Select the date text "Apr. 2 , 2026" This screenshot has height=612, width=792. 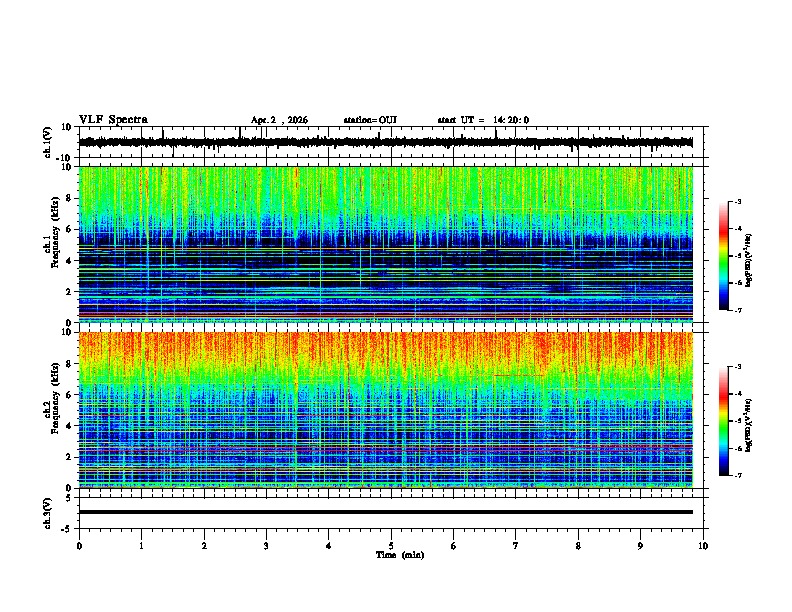point(279,120)
